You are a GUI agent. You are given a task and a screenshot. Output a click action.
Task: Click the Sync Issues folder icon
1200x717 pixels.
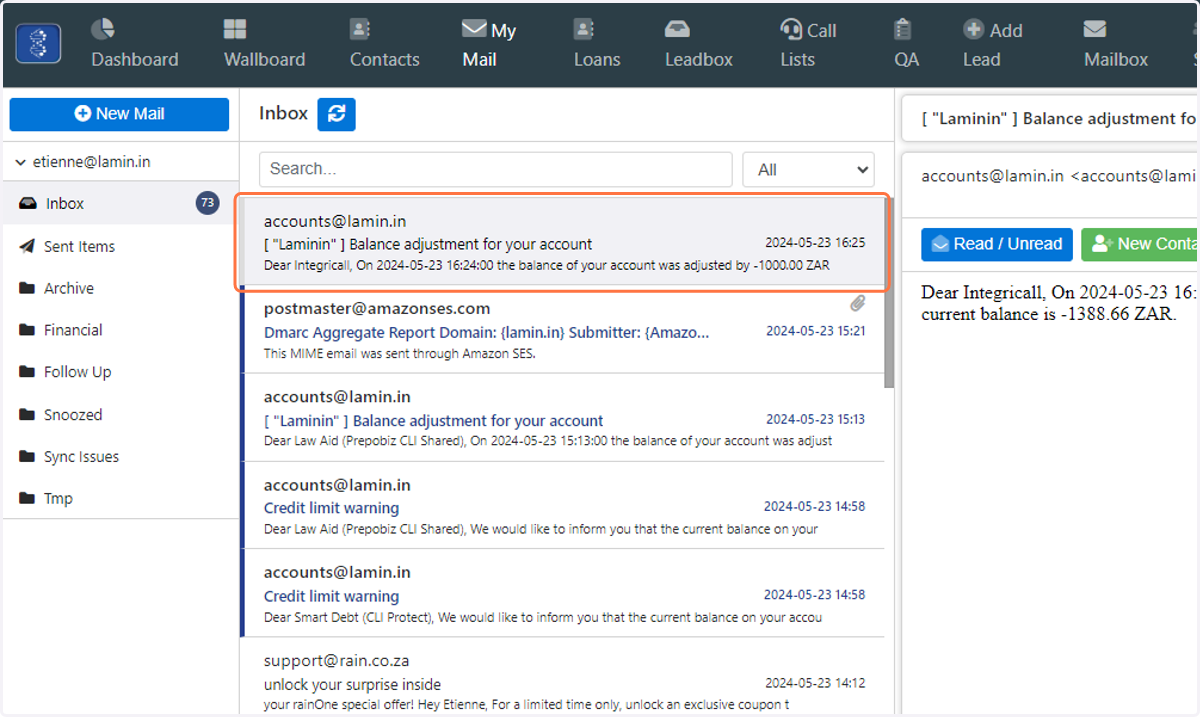27,456
